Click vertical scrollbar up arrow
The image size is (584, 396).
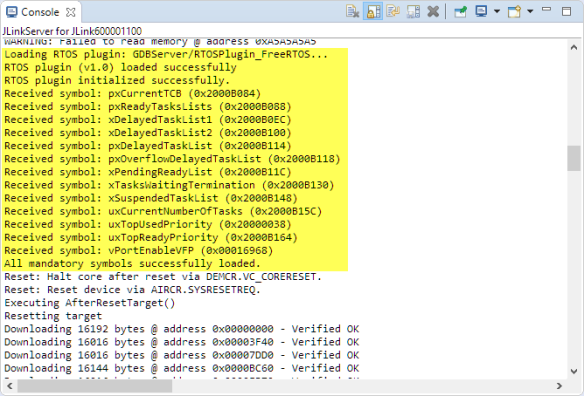click(574, 47)
